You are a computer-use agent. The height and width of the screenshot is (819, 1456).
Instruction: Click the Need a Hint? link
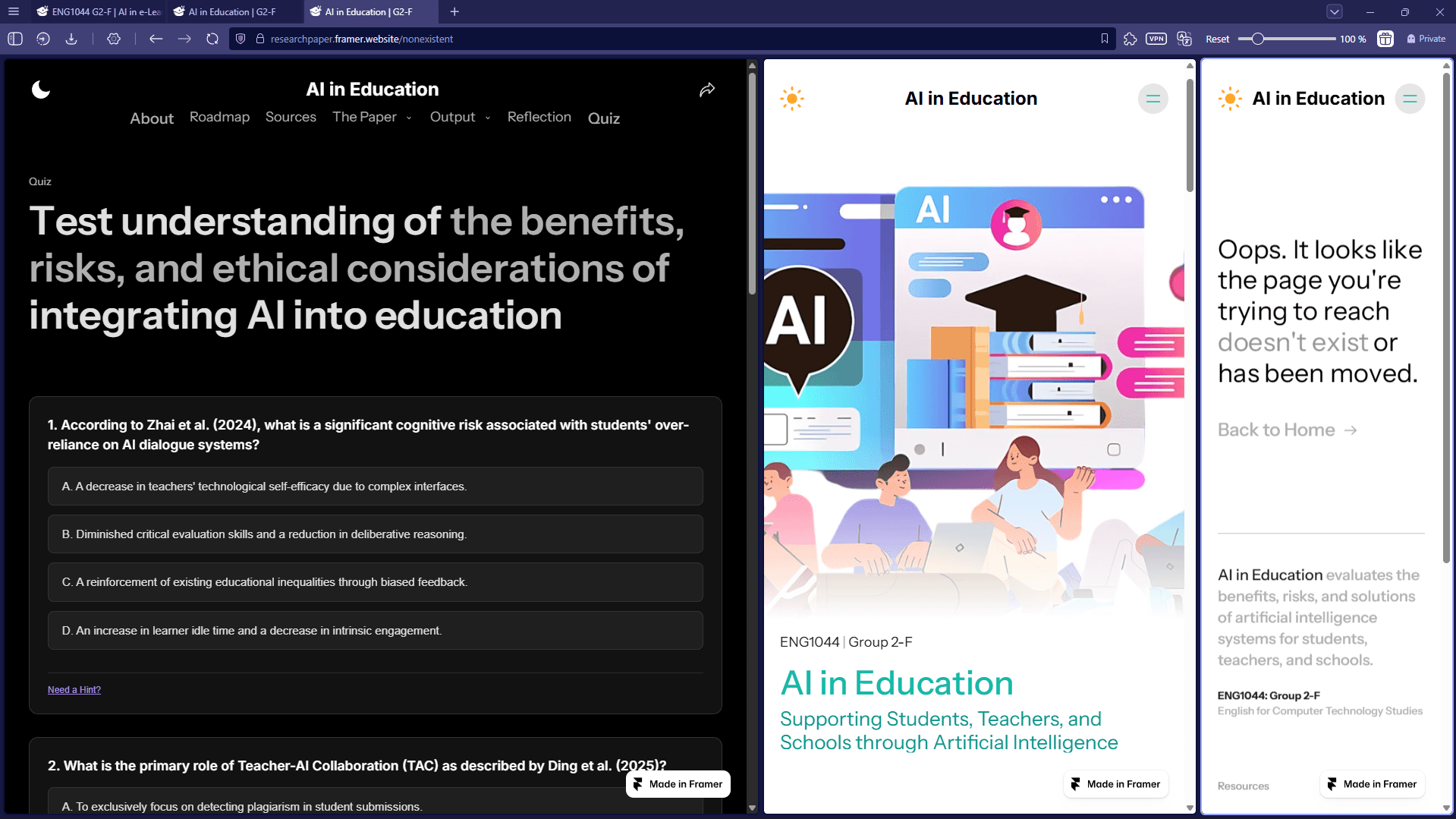(x=74, y=689)
